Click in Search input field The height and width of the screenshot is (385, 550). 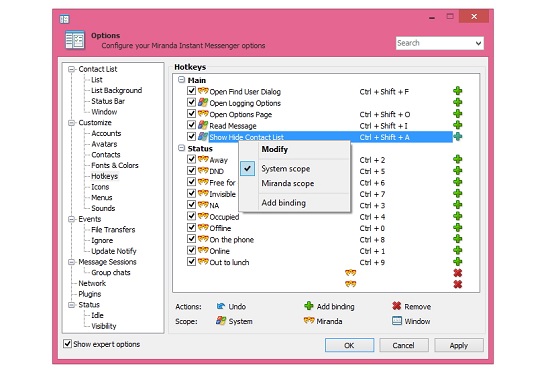coord(435,43)
